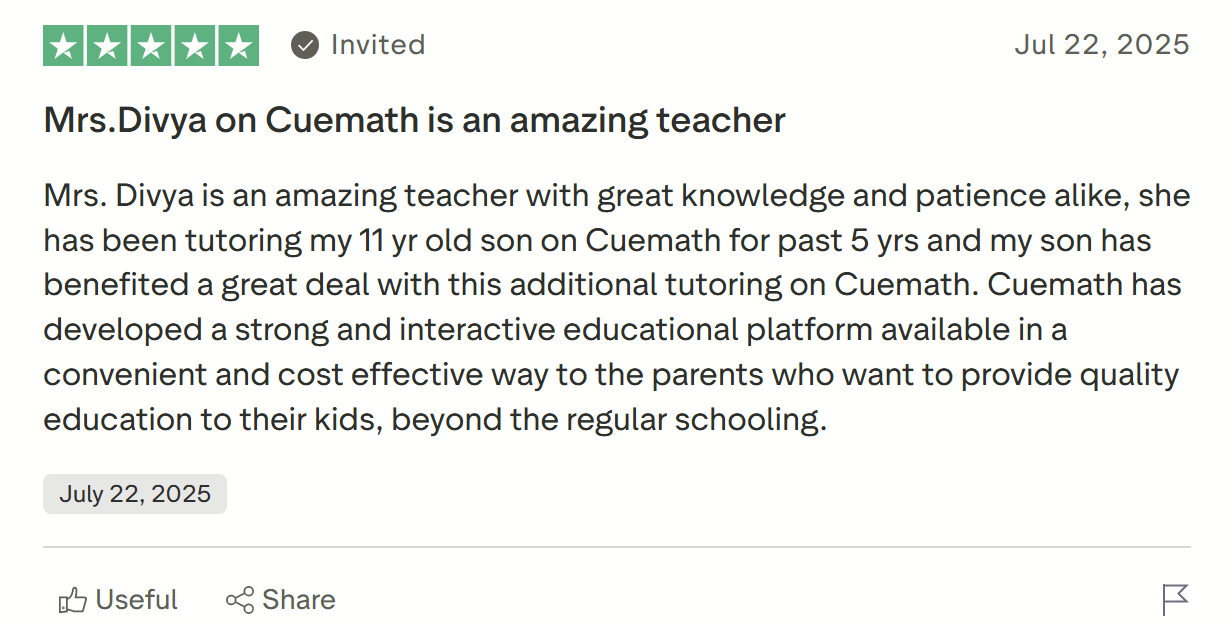Open the review titled Mrs.Divya on Cuemath

[x=413, y=120]
